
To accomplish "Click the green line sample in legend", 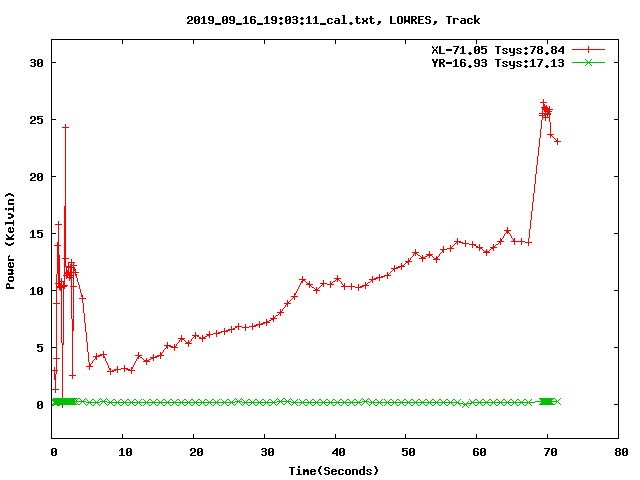I will tap(588, 62).
